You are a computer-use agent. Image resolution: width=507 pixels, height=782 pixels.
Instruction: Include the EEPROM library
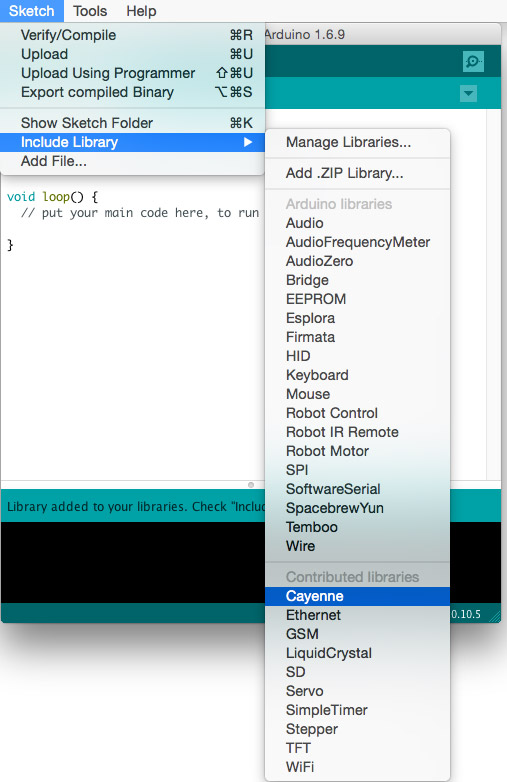pos(357,299)
